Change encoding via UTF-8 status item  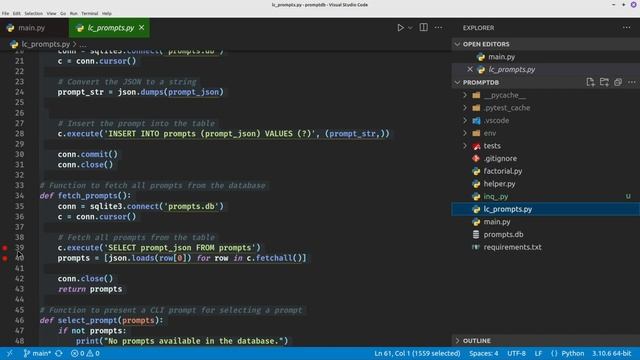click(516, 353)
